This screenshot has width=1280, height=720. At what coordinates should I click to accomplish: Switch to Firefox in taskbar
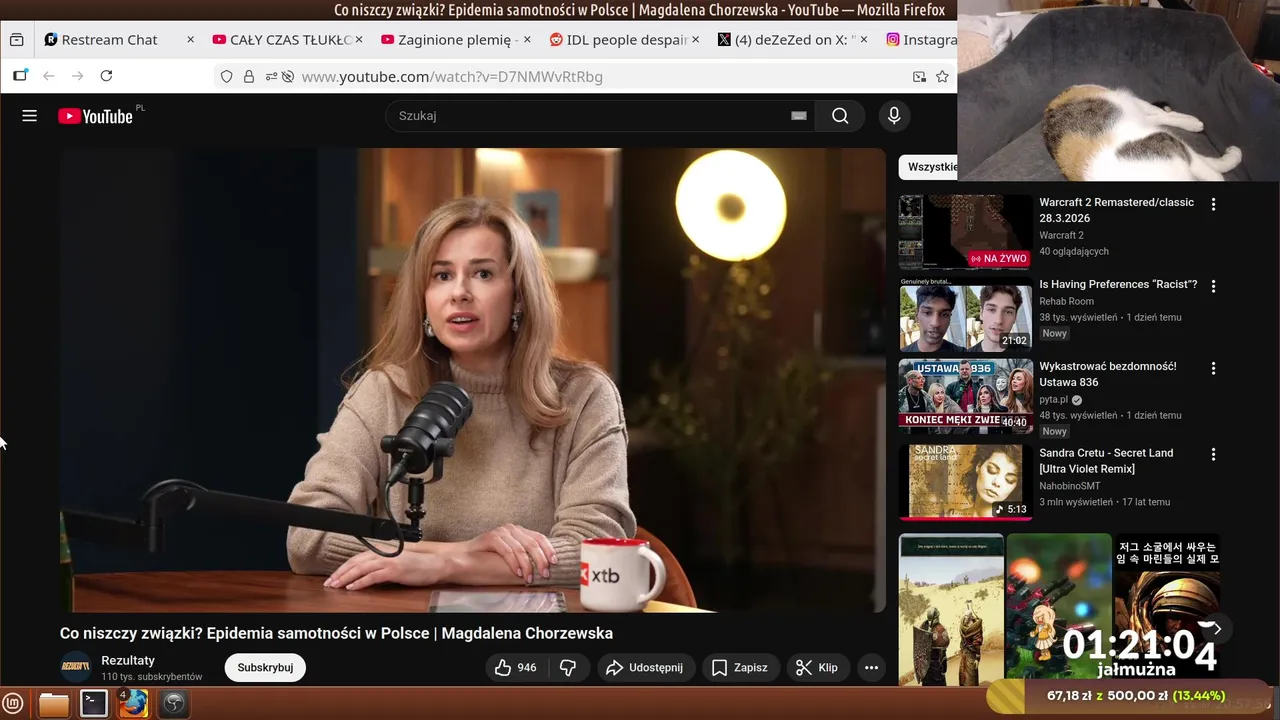point(133,704)
